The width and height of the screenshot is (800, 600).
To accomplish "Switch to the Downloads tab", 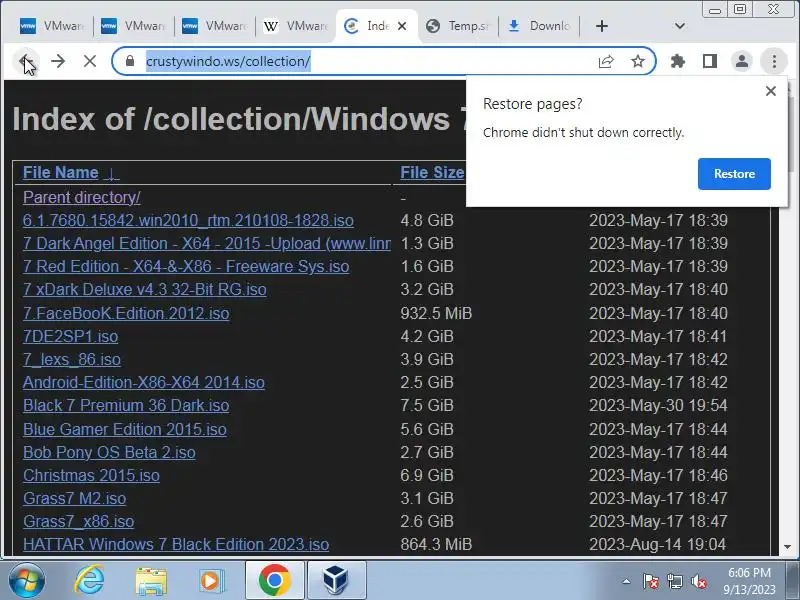I will 539,26.
